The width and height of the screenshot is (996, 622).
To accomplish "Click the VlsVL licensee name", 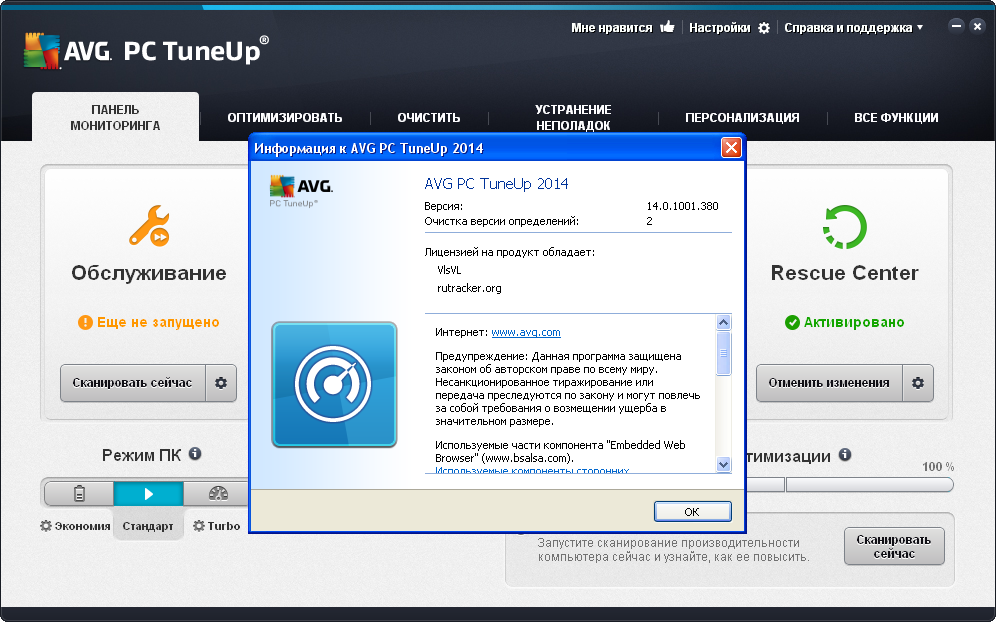I will pyautogui.click(x=449, y=270).
